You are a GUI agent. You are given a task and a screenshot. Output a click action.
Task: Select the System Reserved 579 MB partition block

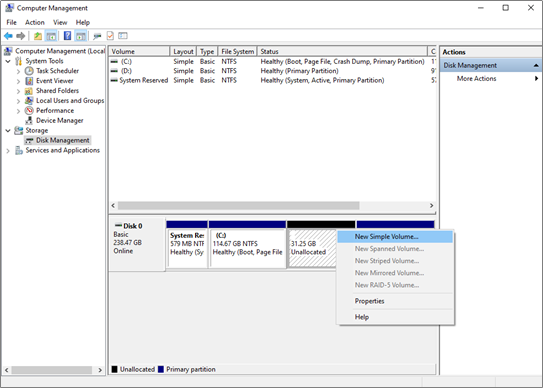pos(187,245)
